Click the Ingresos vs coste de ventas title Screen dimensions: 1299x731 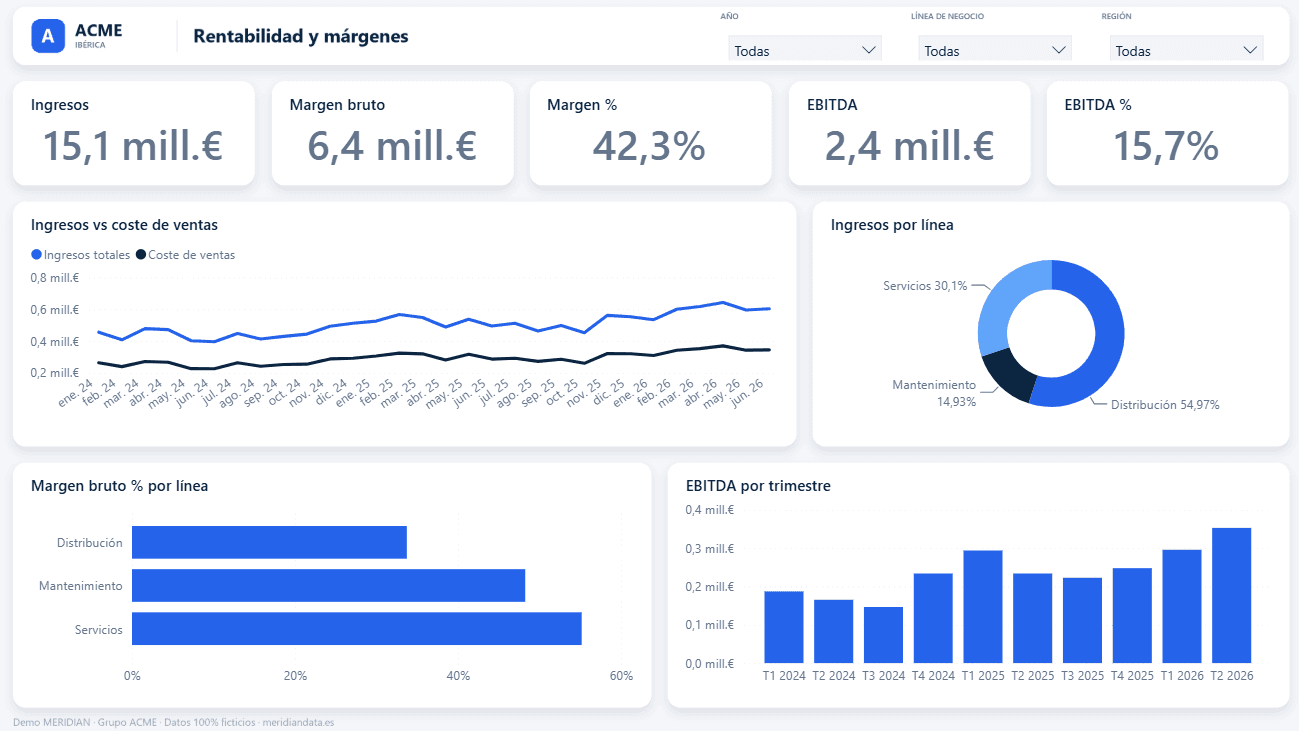(124, 225)
